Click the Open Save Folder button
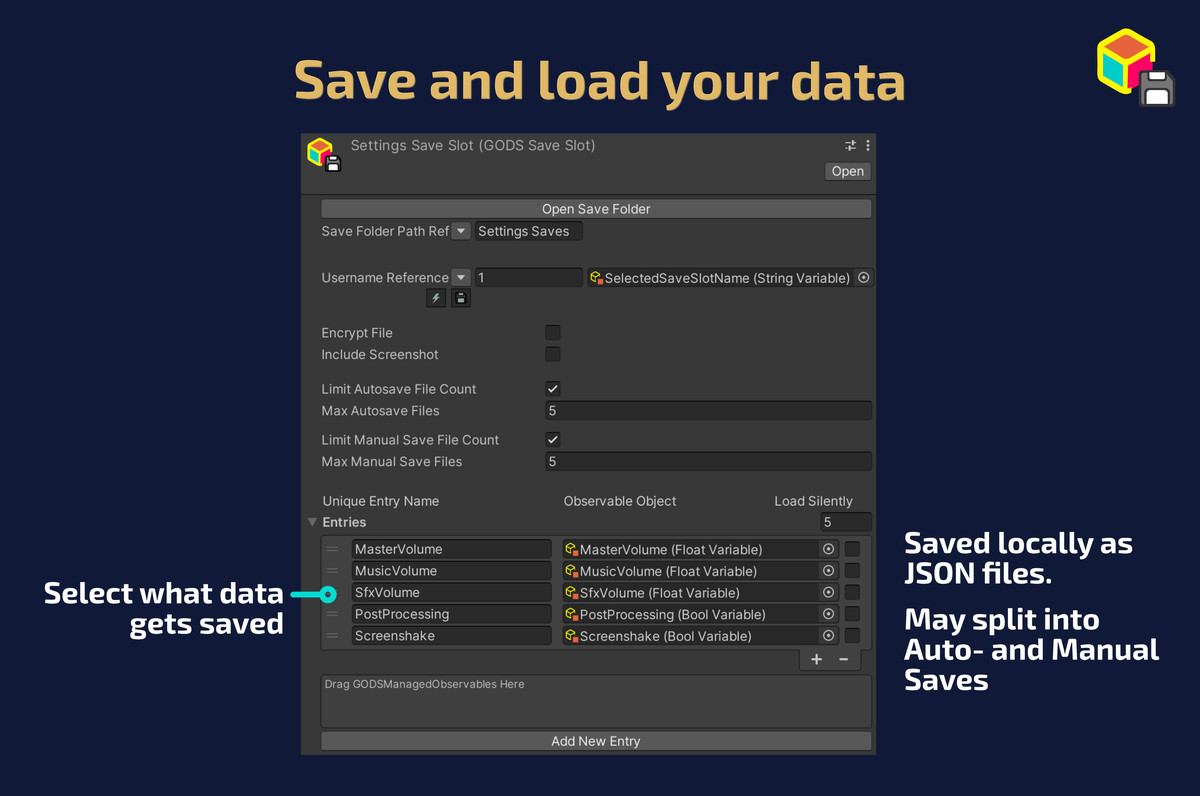This screenshot has height=796, width=1200. 596,209
